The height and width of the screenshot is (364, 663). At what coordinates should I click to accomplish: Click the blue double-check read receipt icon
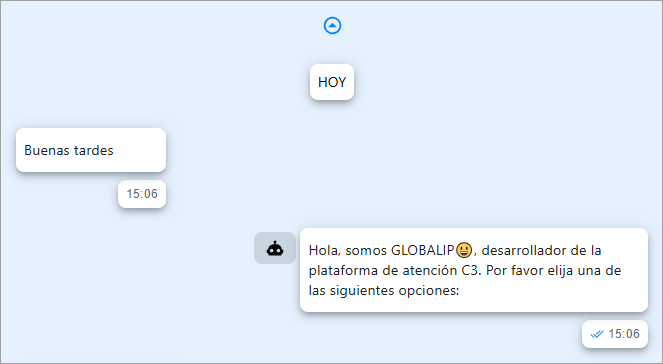pyautogui.click(x=597, y=334)
